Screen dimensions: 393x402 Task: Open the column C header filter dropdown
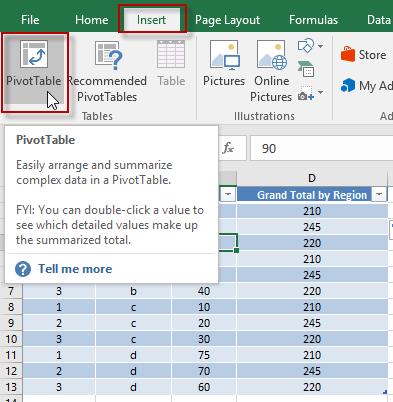pyautogui.click(x=228, y=194)
